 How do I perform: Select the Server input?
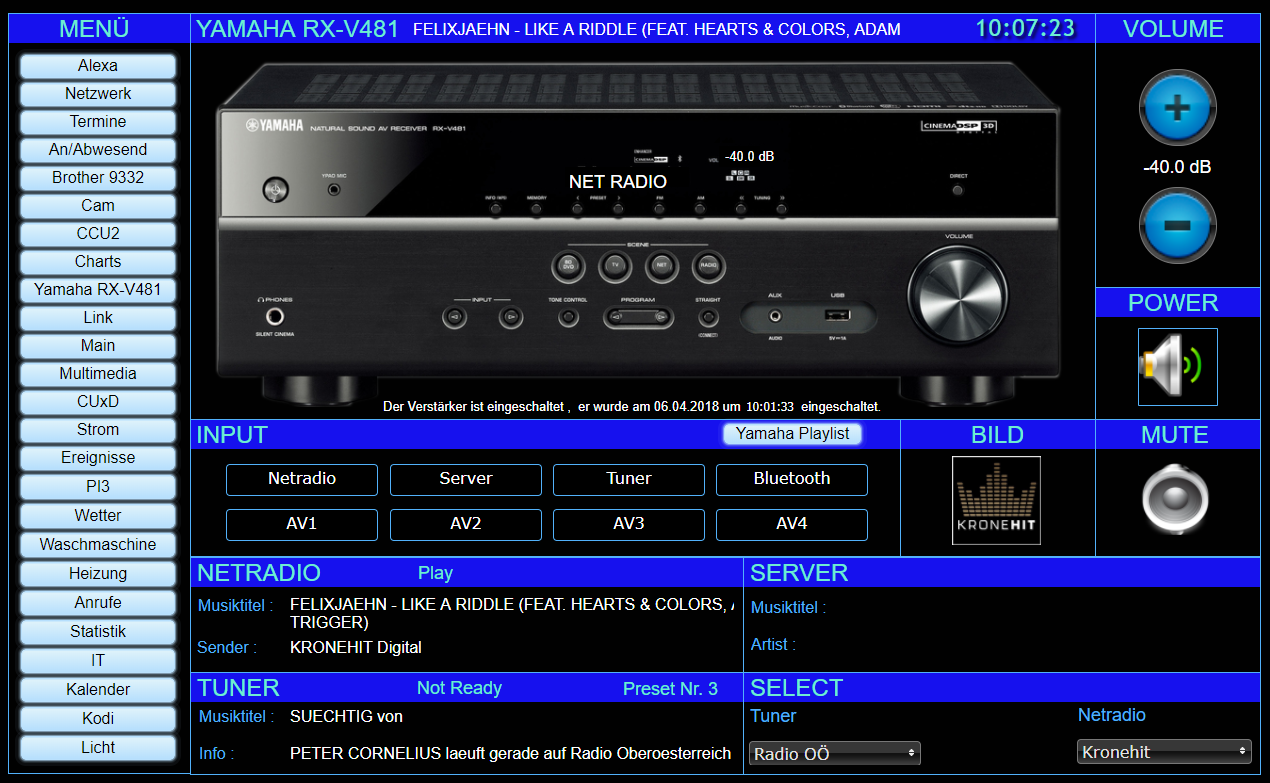[x=466, y=479]
